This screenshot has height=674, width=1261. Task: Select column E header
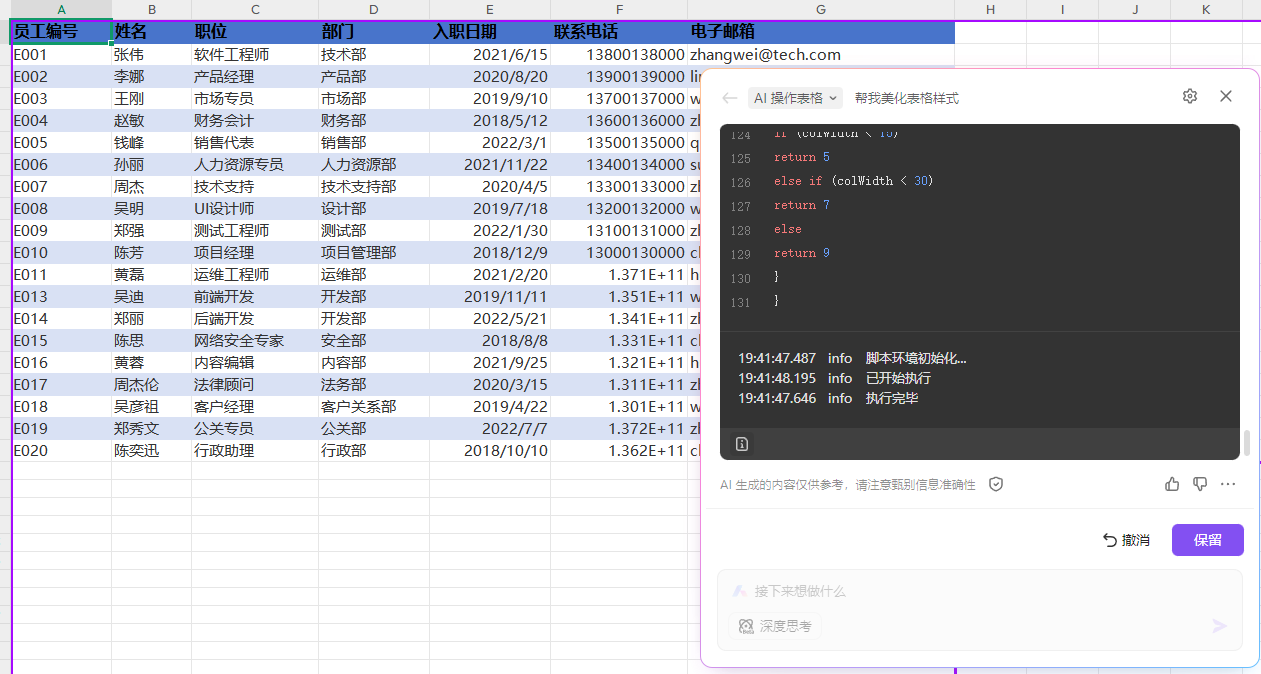[490, 9]
